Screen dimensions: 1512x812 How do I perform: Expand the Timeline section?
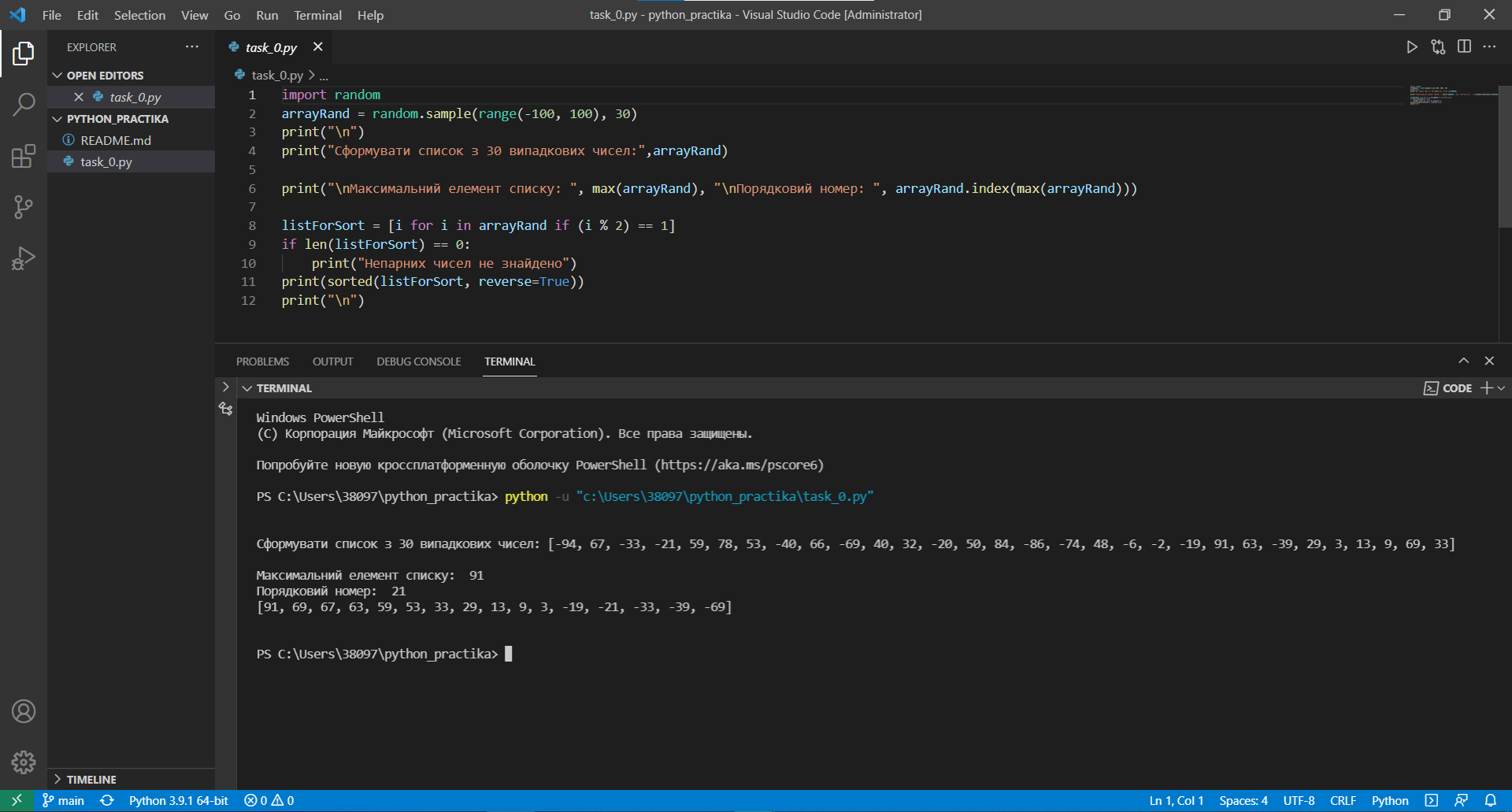pos(57,779)
